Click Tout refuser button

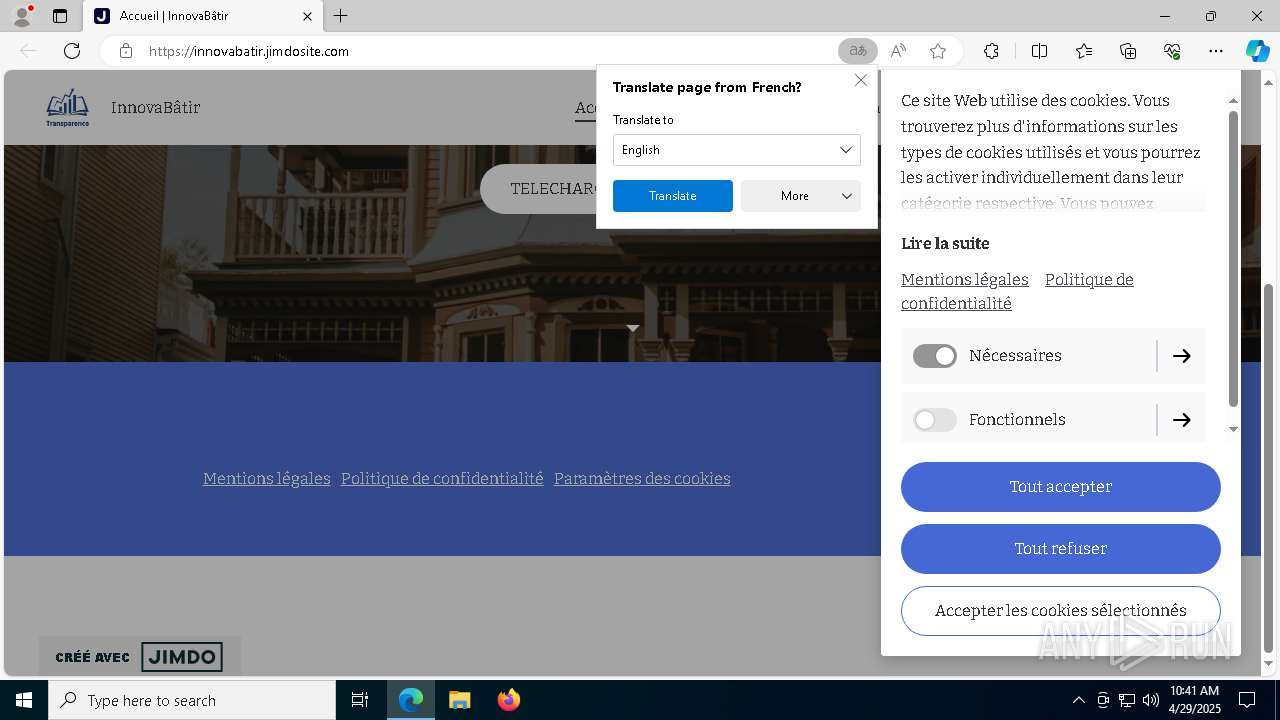click(x=1061, y=549)
